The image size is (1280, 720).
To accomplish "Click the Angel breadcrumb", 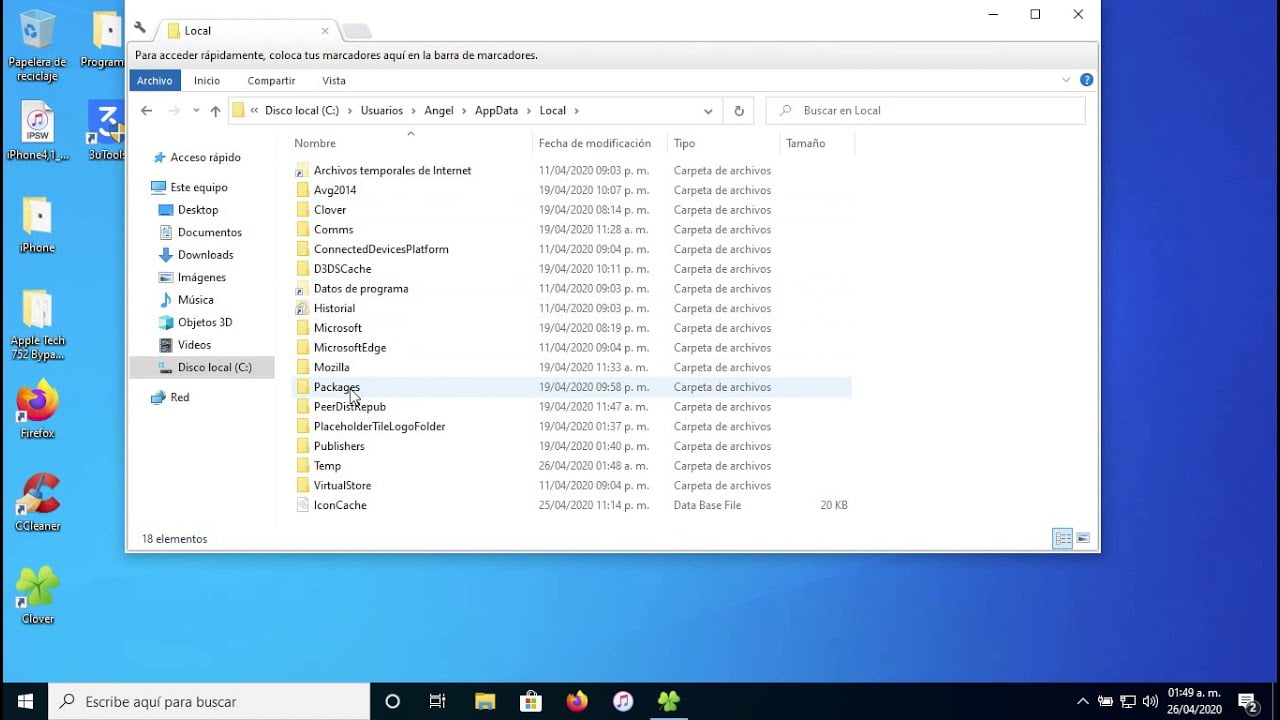I will pyautogui.click(x=439, y=111).
